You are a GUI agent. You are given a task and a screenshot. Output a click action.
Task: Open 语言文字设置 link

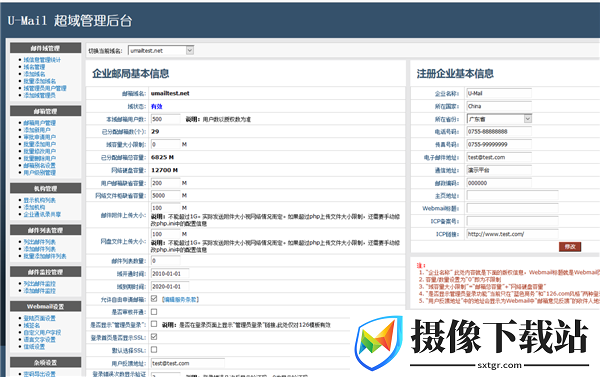39,339
